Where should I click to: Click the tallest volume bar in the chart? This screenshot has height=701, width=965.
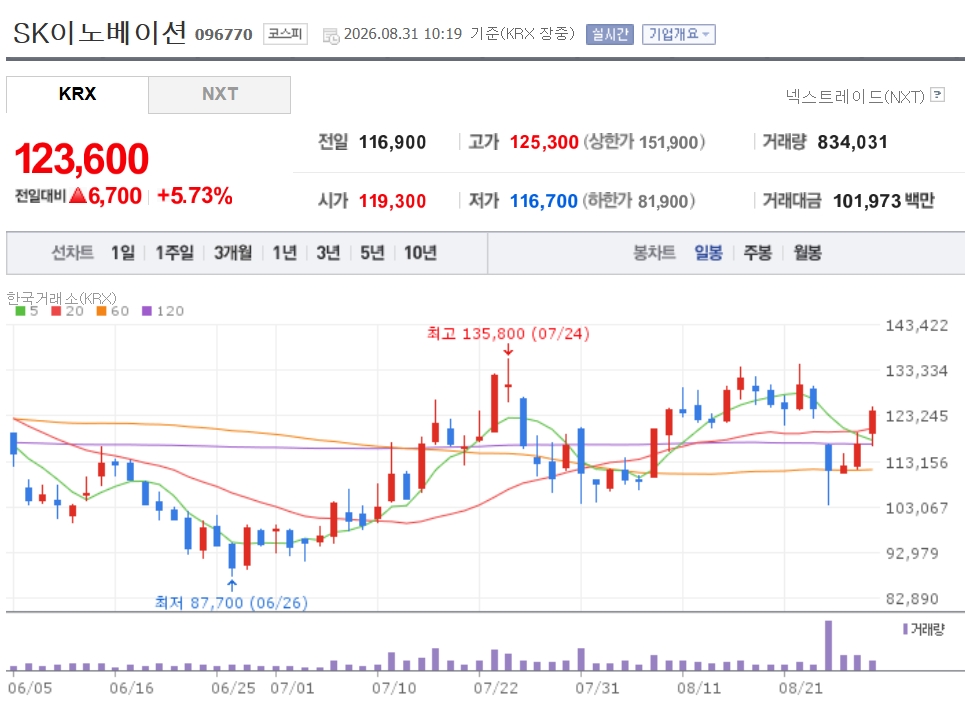828,645
